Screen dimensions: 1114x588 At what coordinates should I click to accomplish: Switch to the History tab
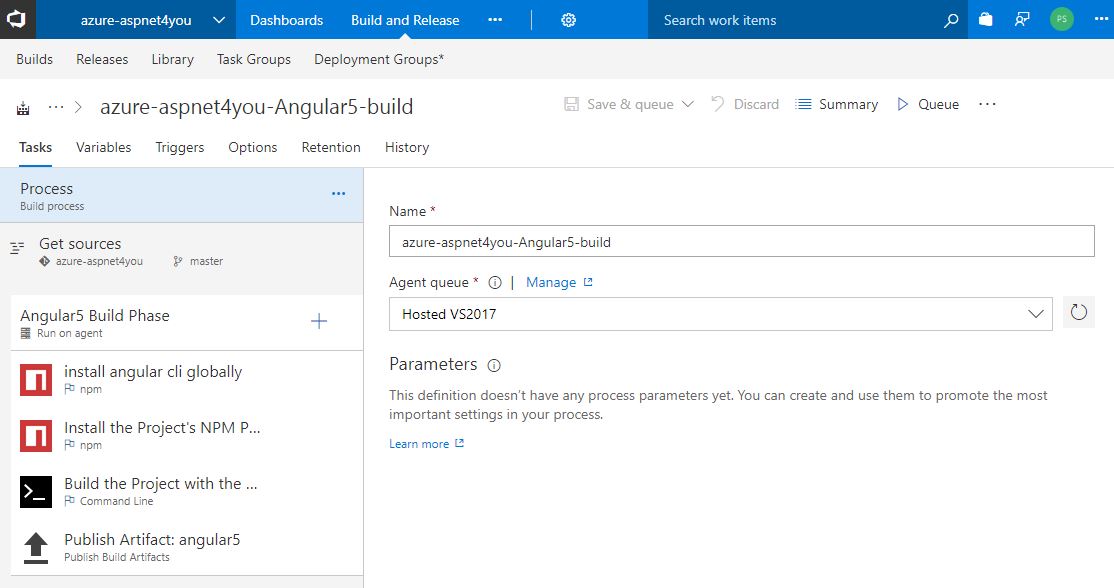407,147
